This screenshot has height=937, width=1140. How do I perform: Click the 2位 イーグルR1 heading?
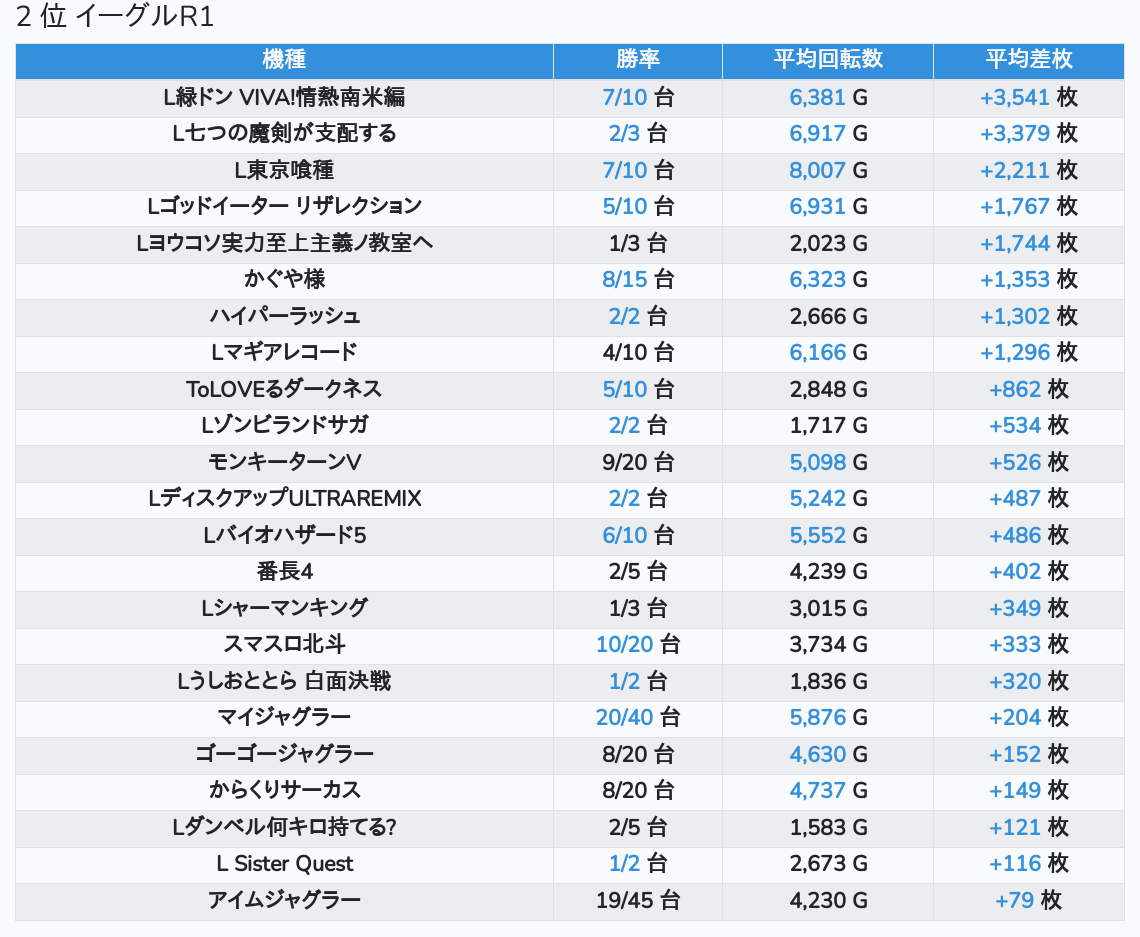116,18
